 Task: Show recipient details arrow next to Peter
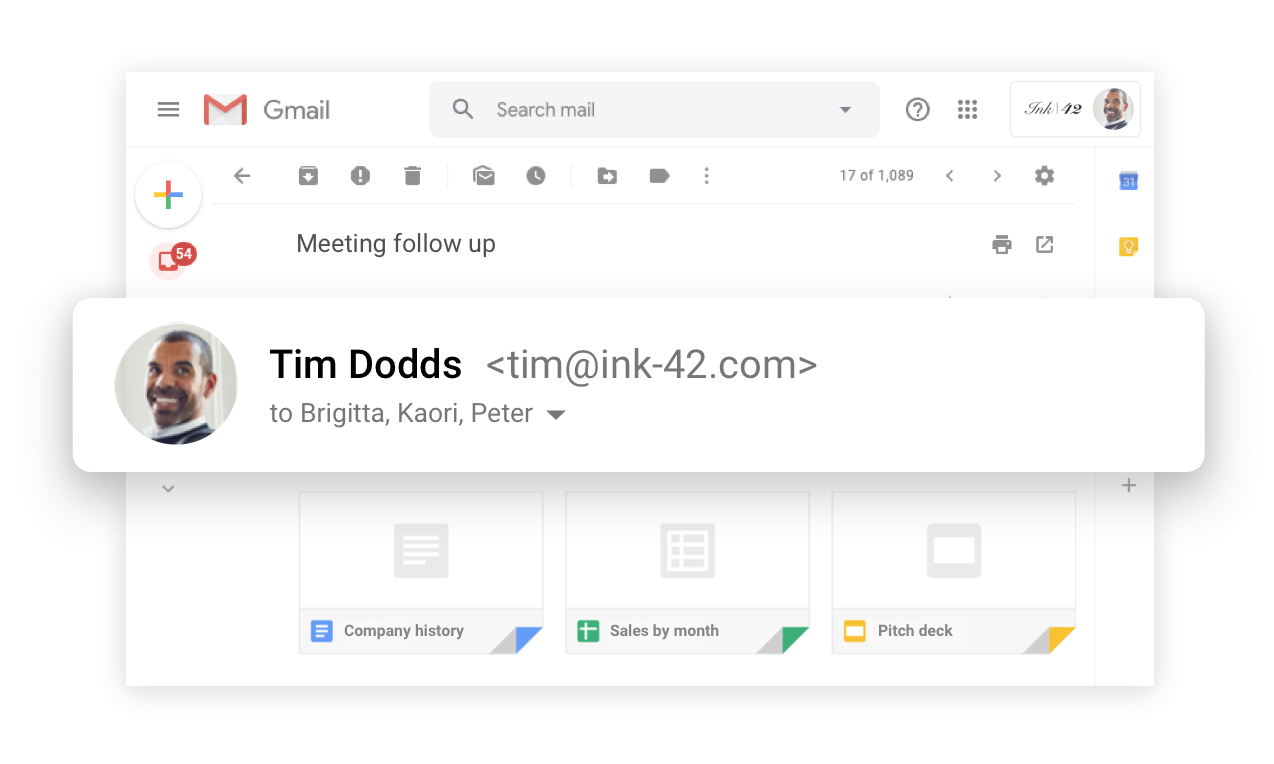[x=556, y=415]
